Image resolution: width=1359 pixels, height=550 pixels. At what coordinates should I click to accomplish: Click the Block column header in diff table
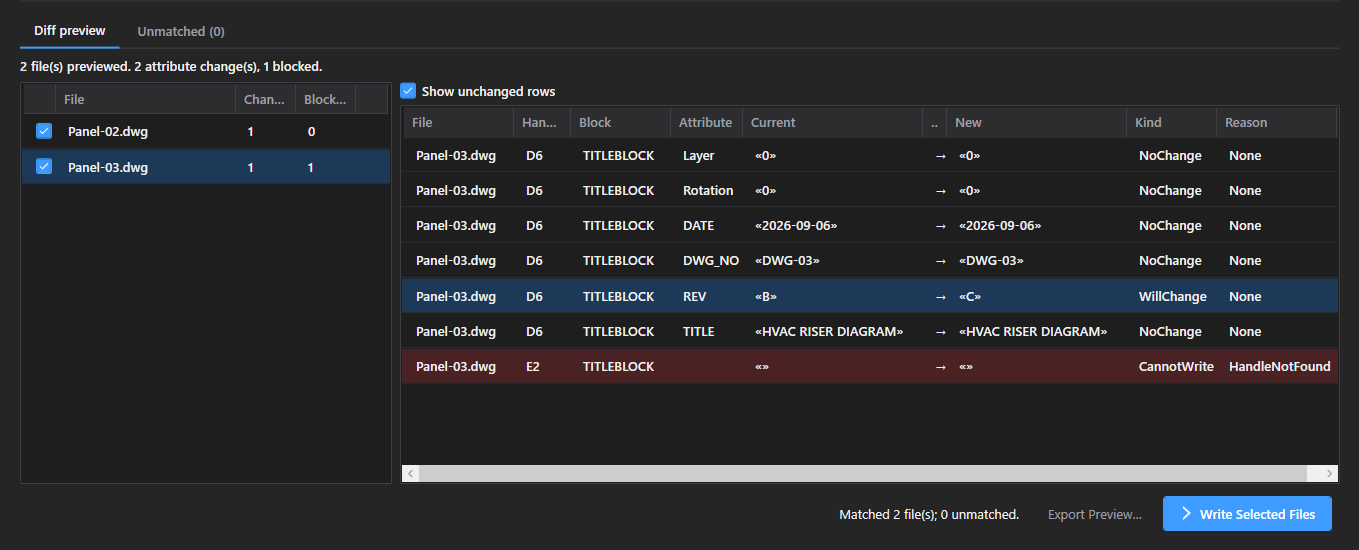(x=620, y=122)
